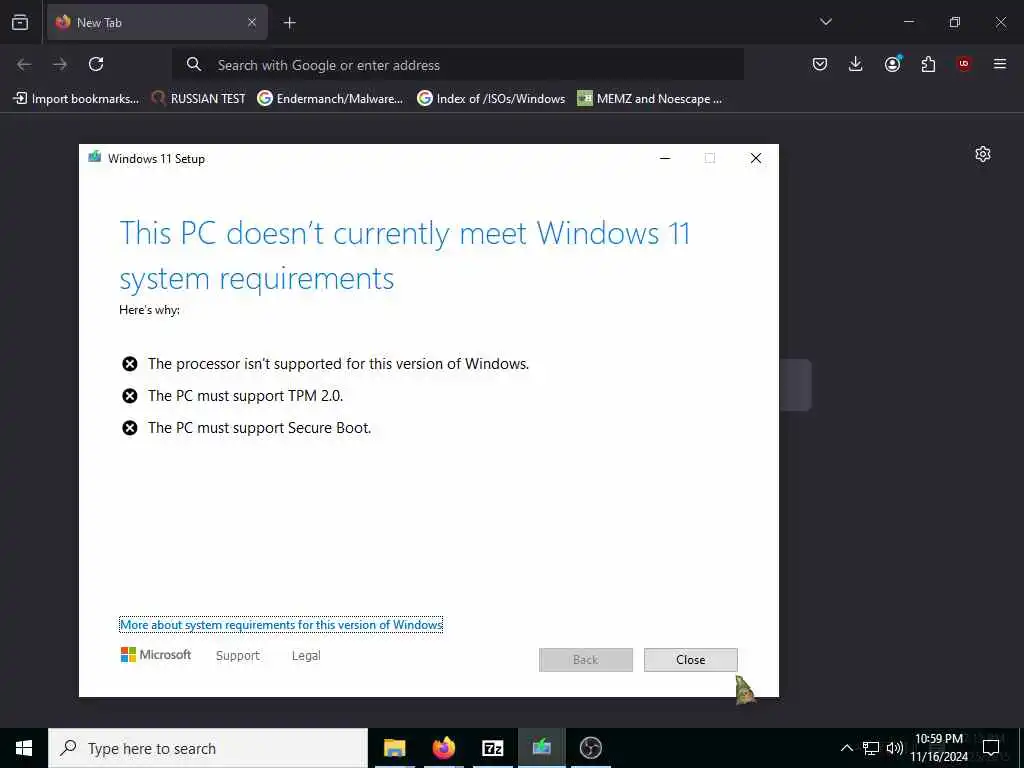Open the volume speaker tray icon
This screenshot has height=768, width=1024.
tap(894, 748)
